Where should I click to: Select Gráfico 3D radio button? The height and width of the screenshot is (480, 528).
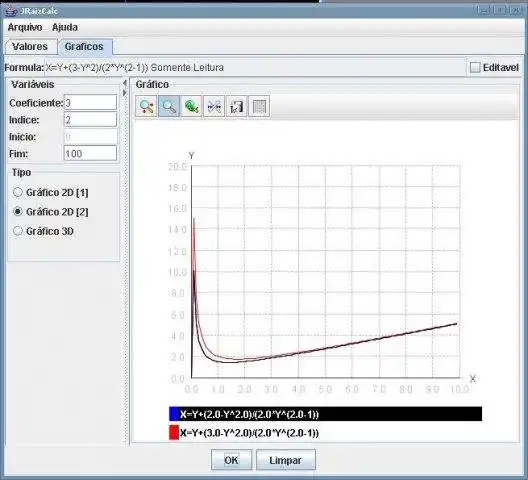18,231
